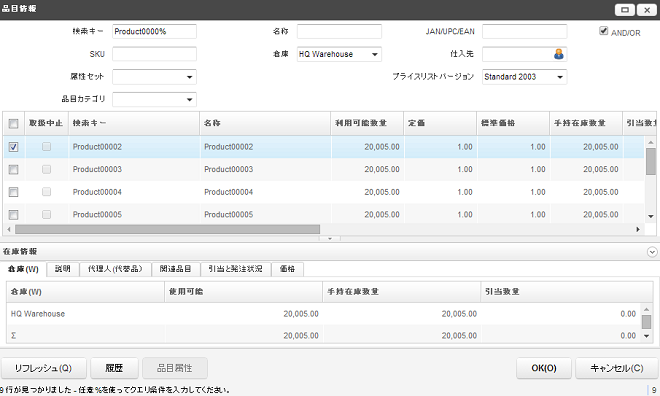The width and height of the screenshot is (660, 396).
Task: Toggle 取扱中止 checkbox for Product00004
Action: (46, 192)
